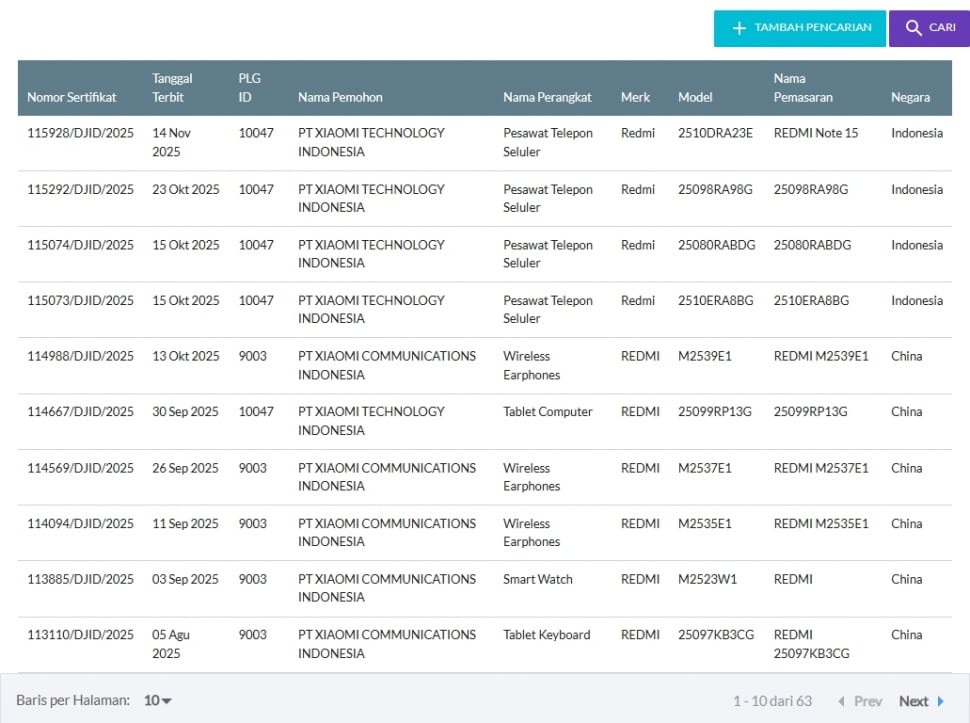The width and height of the screenshot is (970, 723).
Task: Click the Nama Perangkat column header
Action: click(547, 97)
